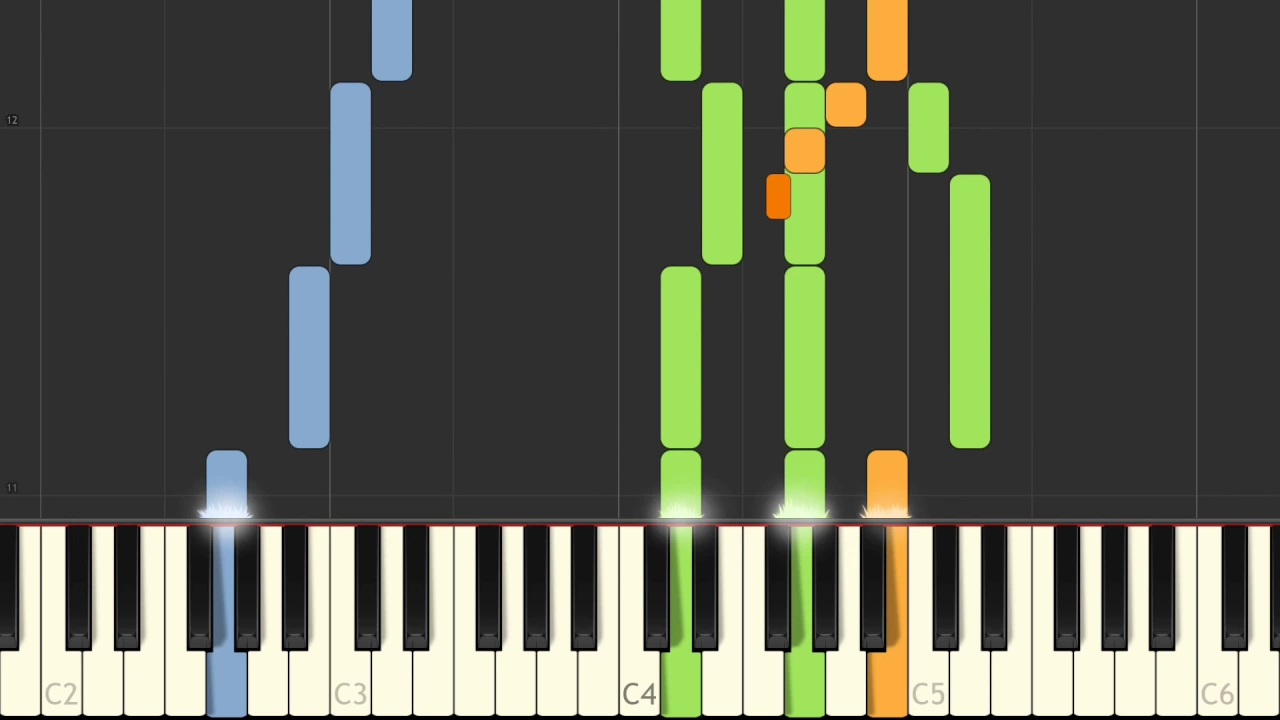Click the orange note overlapping the green G4 column
This screenshot has height=720, width=1280.
coord(805,151)
